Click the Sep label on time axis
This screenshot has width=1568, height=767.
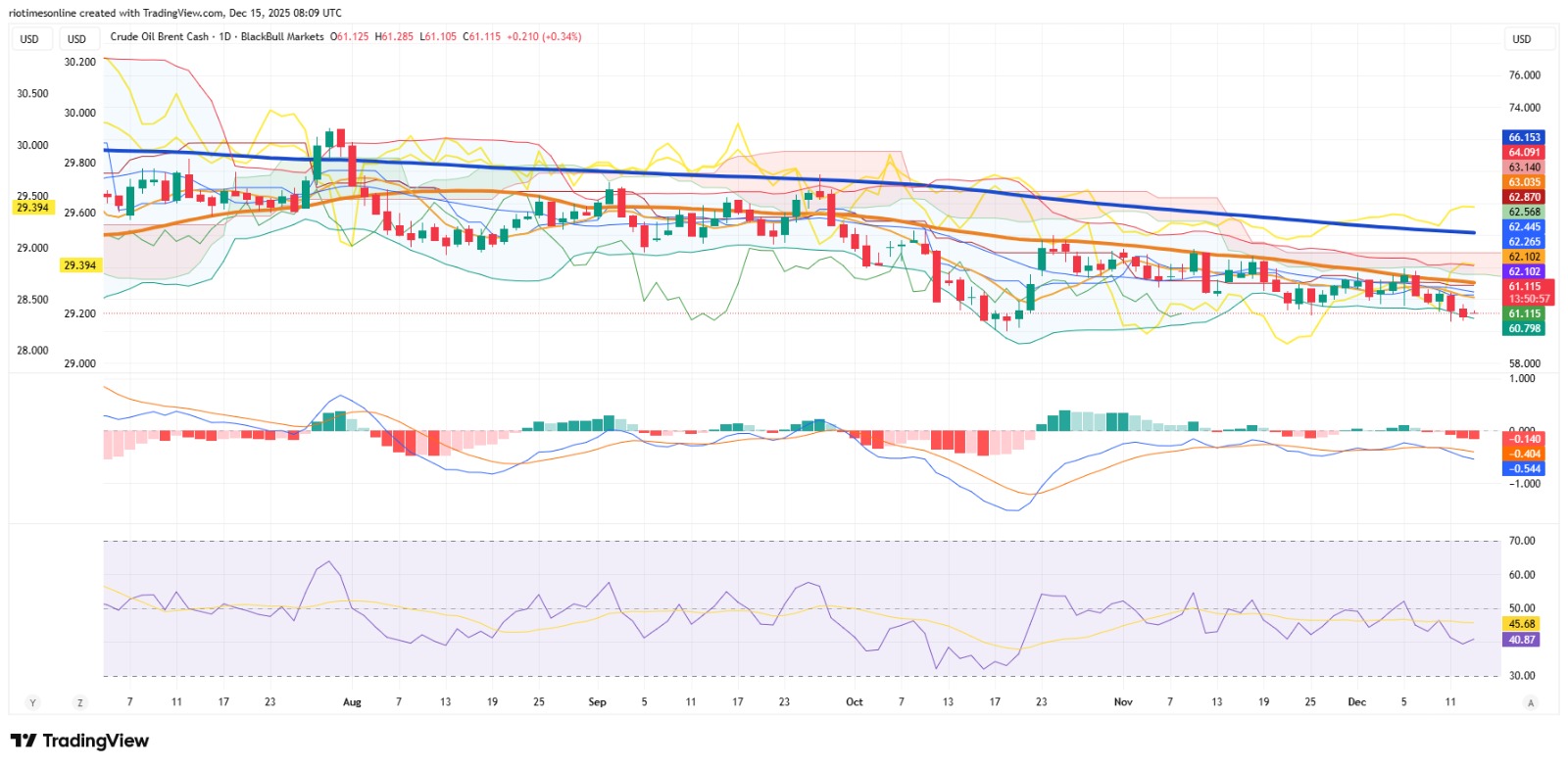coord(597,702)
